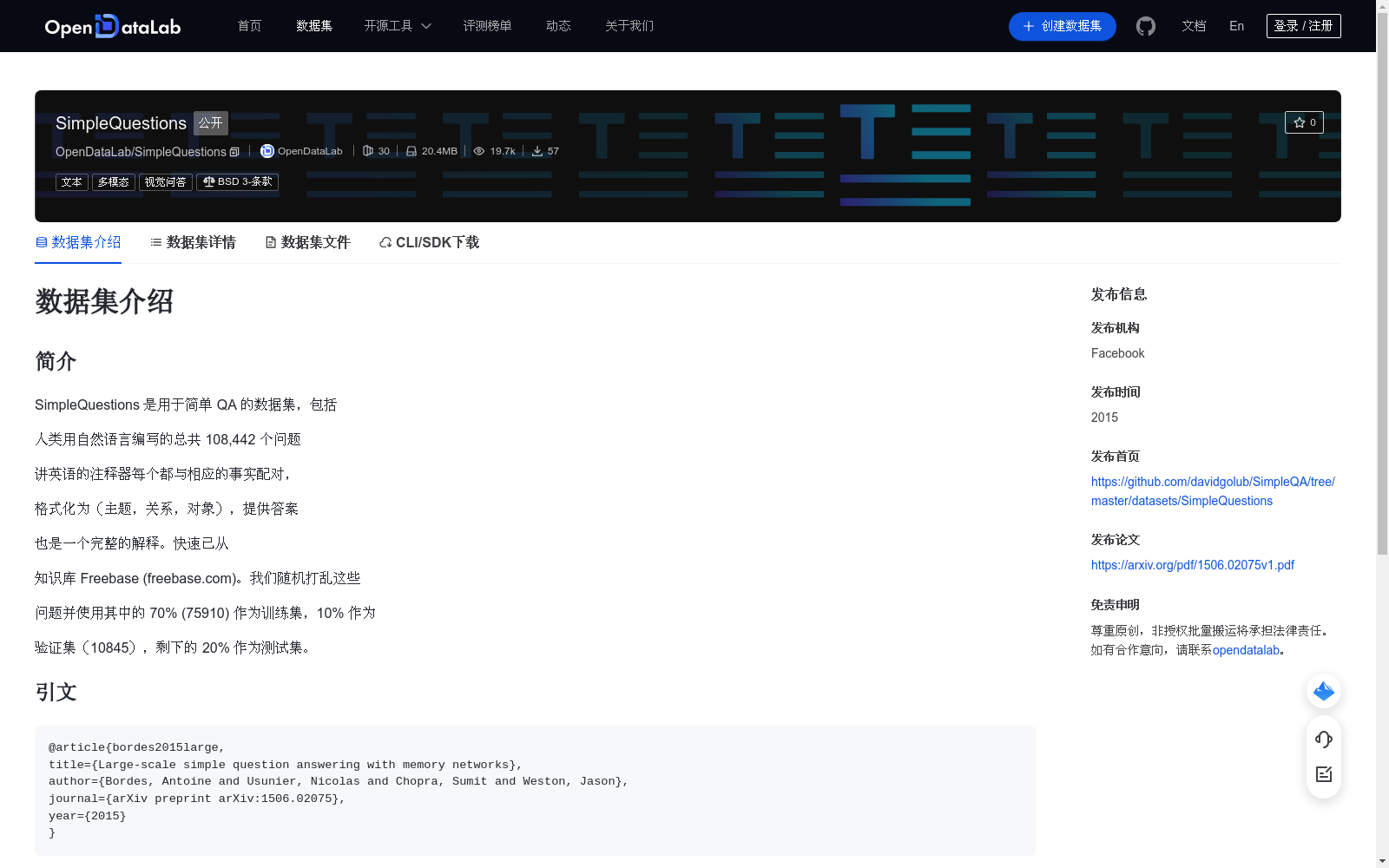Open 评测榜单 in the top menu
Viewport: 1389px width, 868px height.
487,26
